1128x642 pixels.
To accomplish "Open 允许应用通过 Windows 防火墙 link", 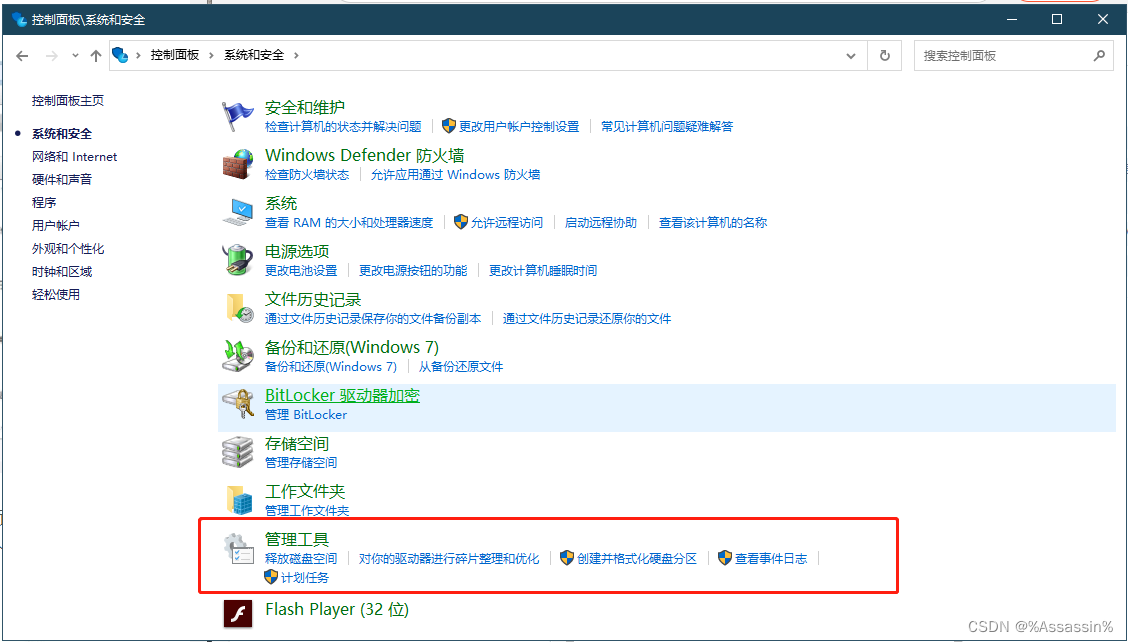I will pyautogui.click(x=455, y=175).
